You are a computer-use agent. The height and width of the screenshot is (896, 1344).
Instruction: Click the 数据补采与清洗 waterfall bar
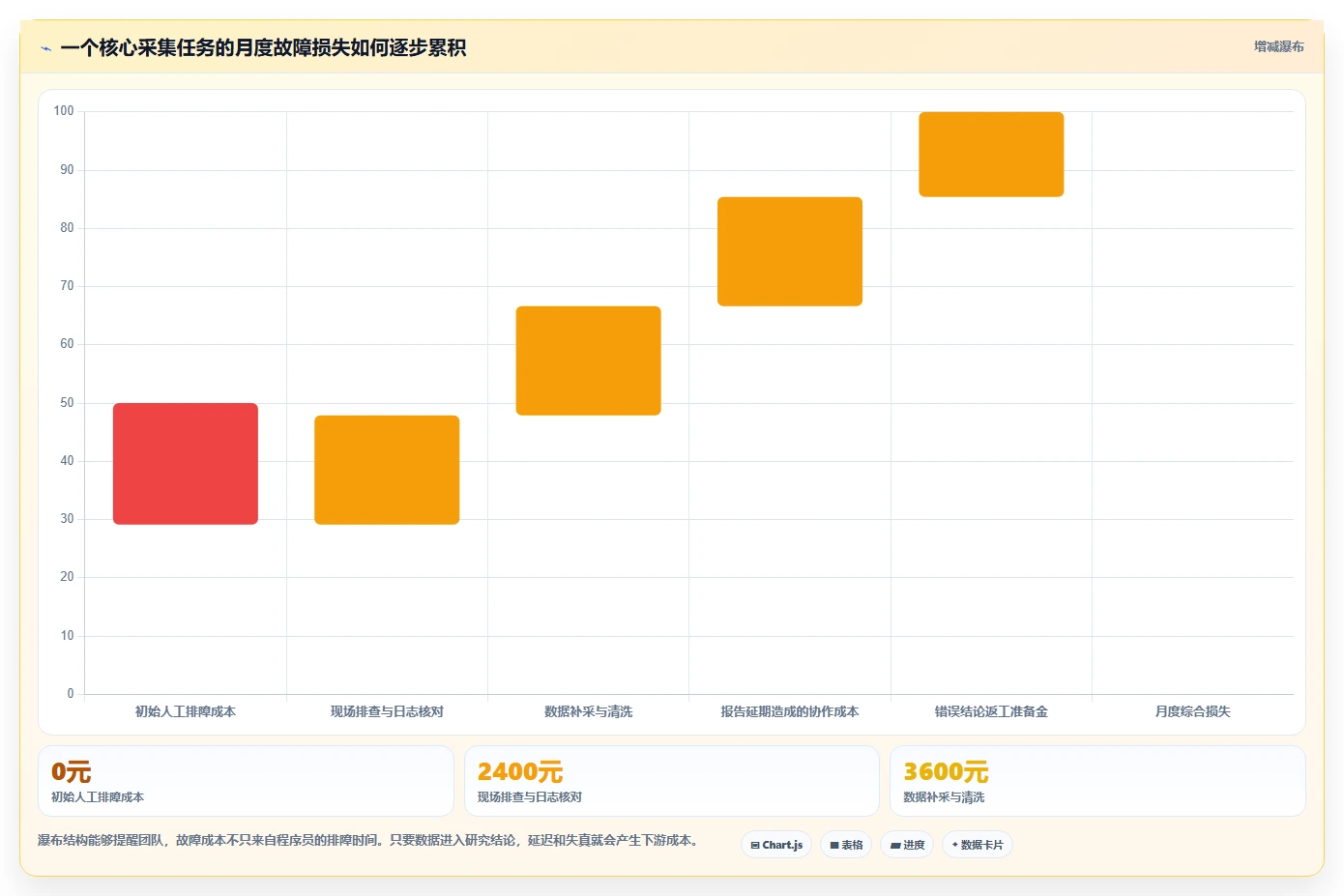(x=588, y=361)
